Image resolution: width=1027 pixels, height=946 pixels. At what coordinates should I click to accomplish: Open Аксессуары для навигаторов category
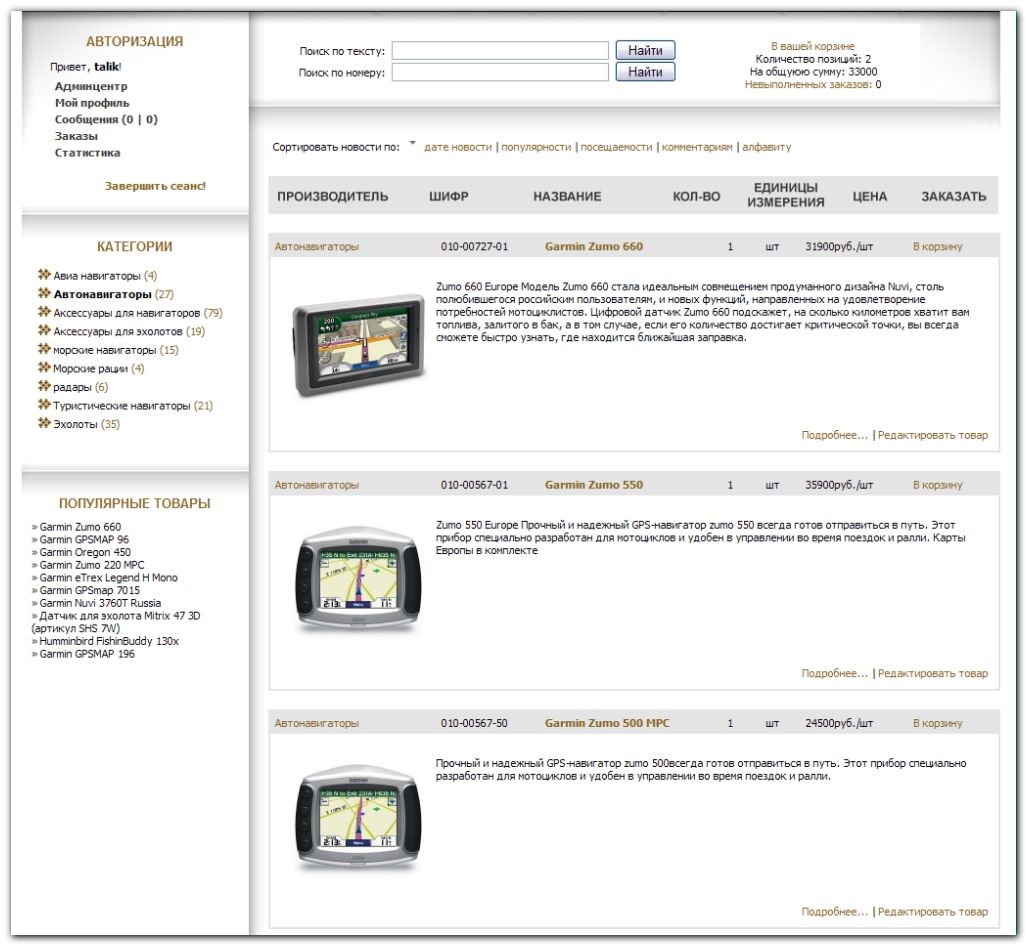tap(126, 313)
